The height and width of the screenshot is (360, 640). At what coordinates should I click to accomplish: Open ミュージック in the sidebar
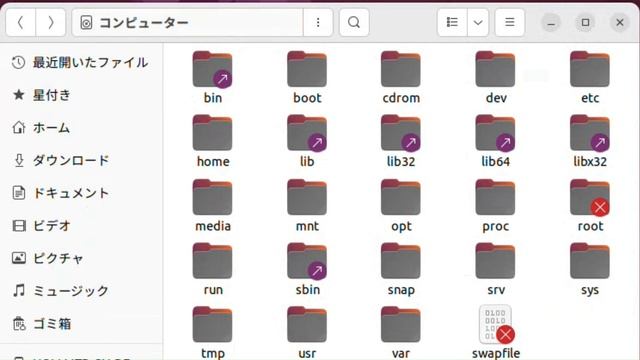(x=81, y=291)
